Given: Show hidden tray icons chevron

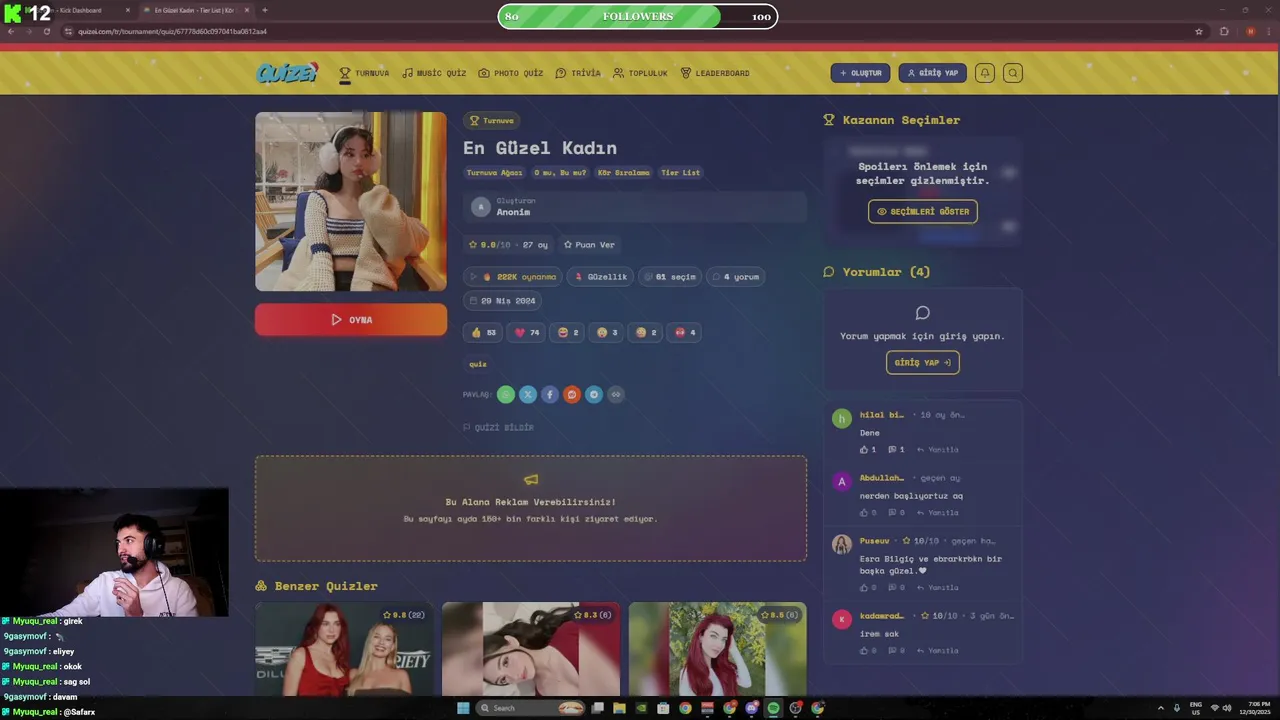Looking at the screenshot, I should coord(1161,708).
